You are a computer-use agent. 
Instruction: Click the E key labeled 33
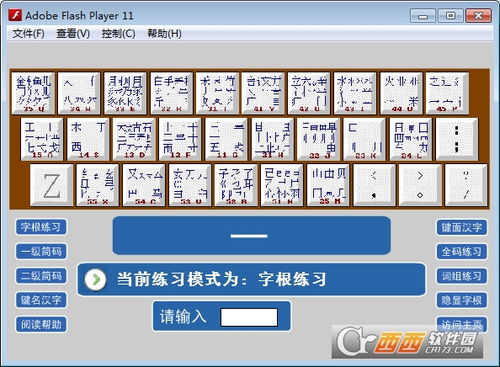click(x=125, y=93)
